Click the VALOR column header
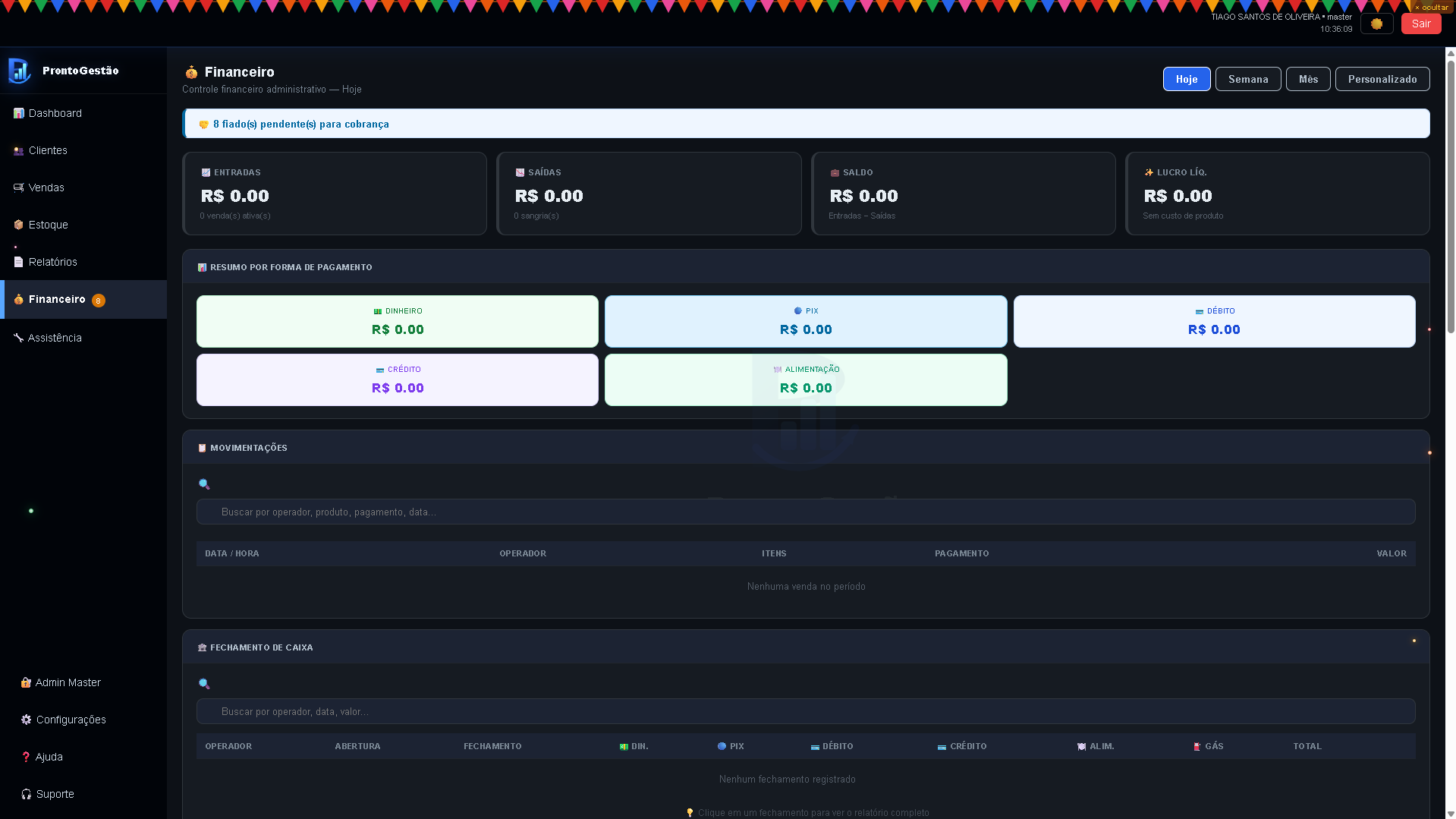This screenshot has width=1456, height=819. tap(1392, 553)
